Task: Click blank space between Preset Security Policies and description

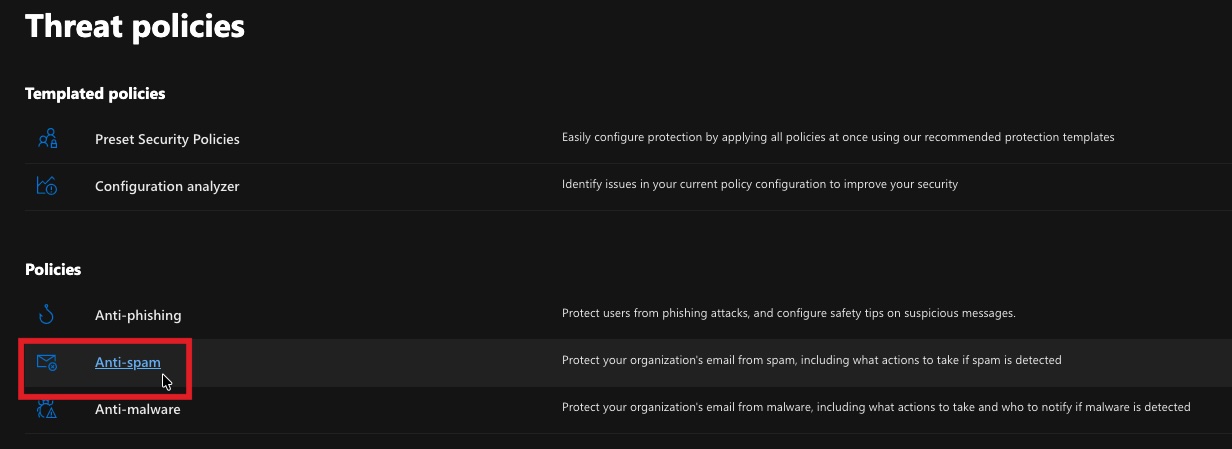Action: [400, 139]
